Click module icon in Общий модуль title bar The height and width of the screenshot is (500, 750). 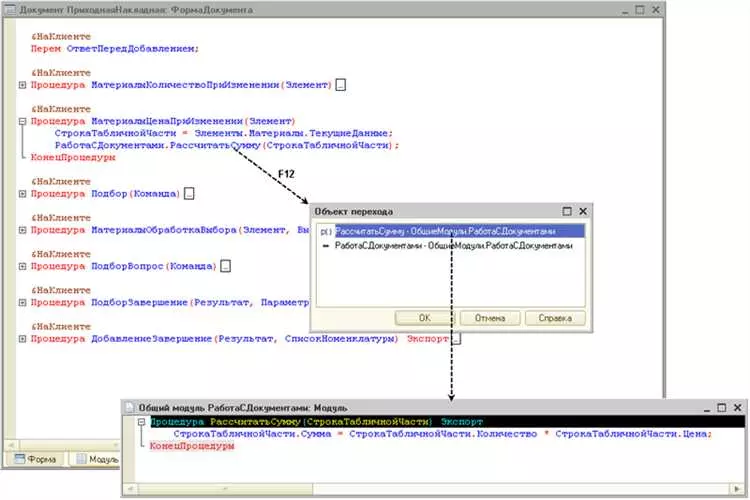click(130, 408)
